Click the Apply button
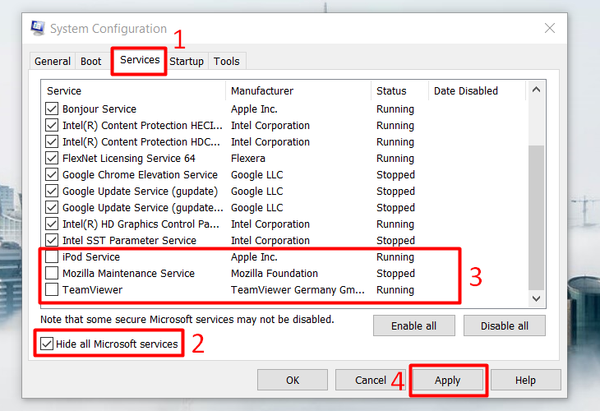 [x=447, y=380]
